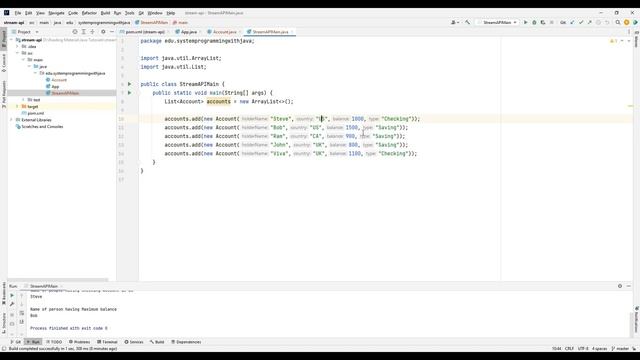Open the Build tool window button

(x=157, y=342)
